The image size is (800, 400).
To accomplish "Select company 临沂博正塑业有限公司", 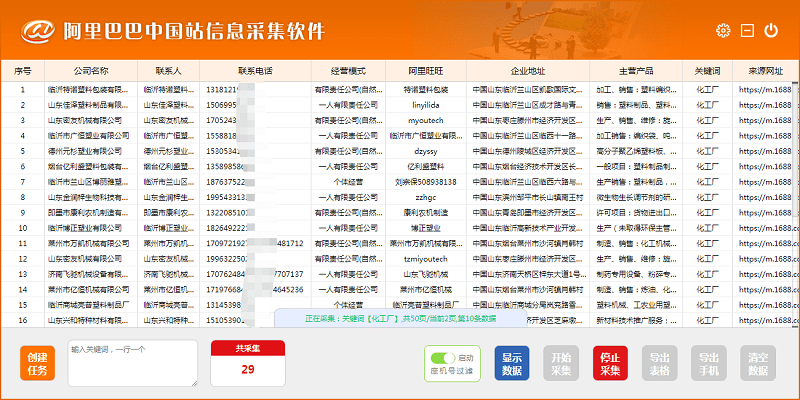I will 85,228.
